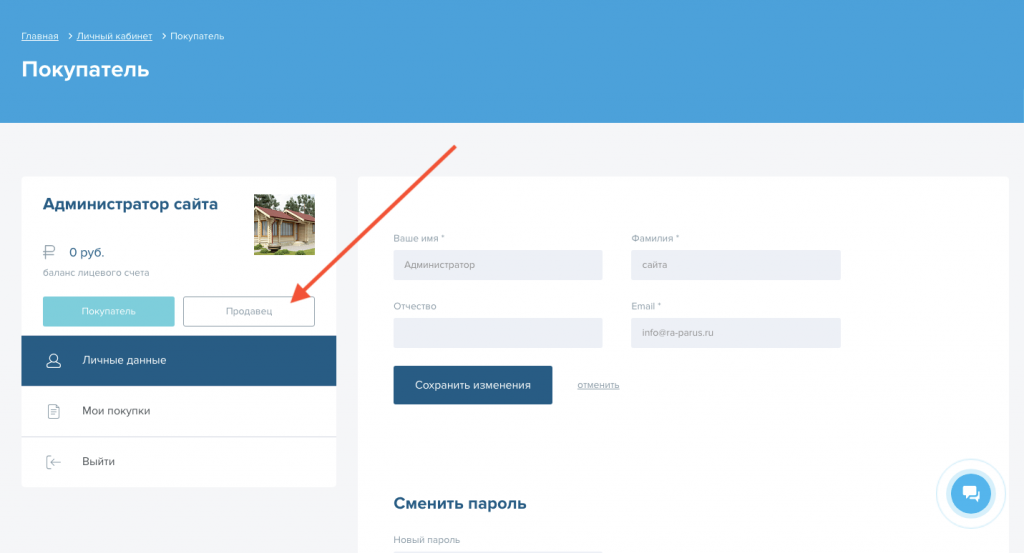Focus the empty Отчество field
This screenshot has width=1024, height=553.
pyautogui.click(x=498, y=333)
